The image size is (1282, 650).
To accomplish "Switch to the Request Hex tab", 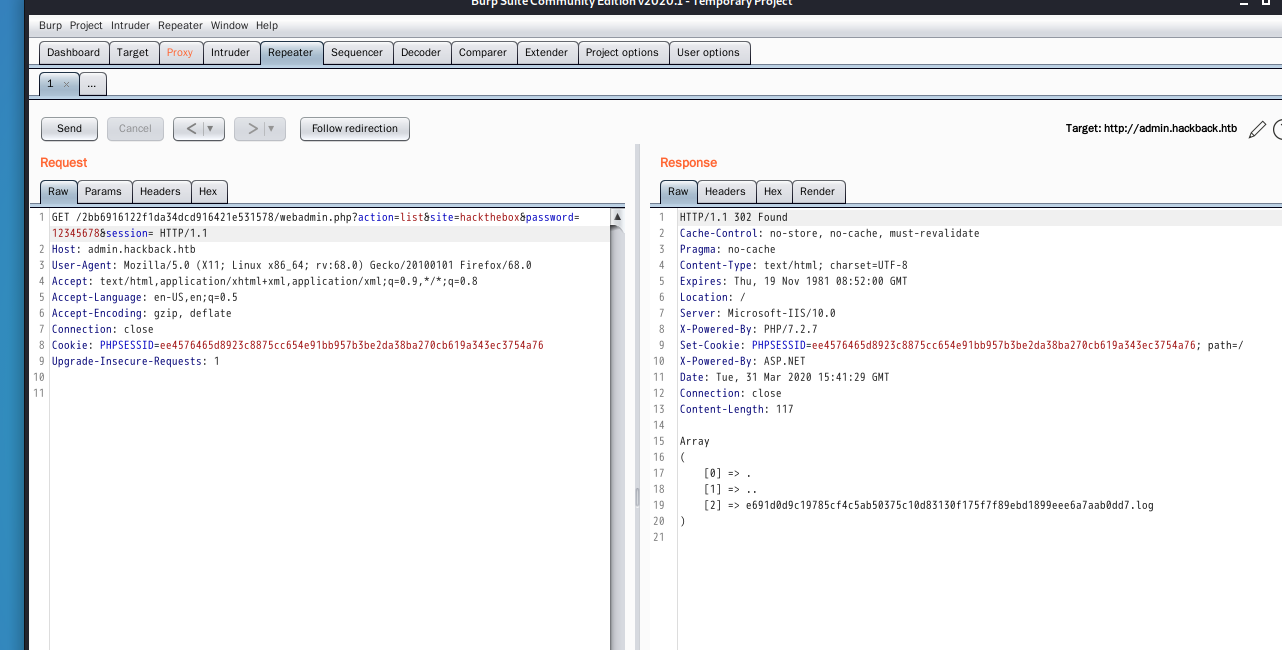I will tap(208, 191).
